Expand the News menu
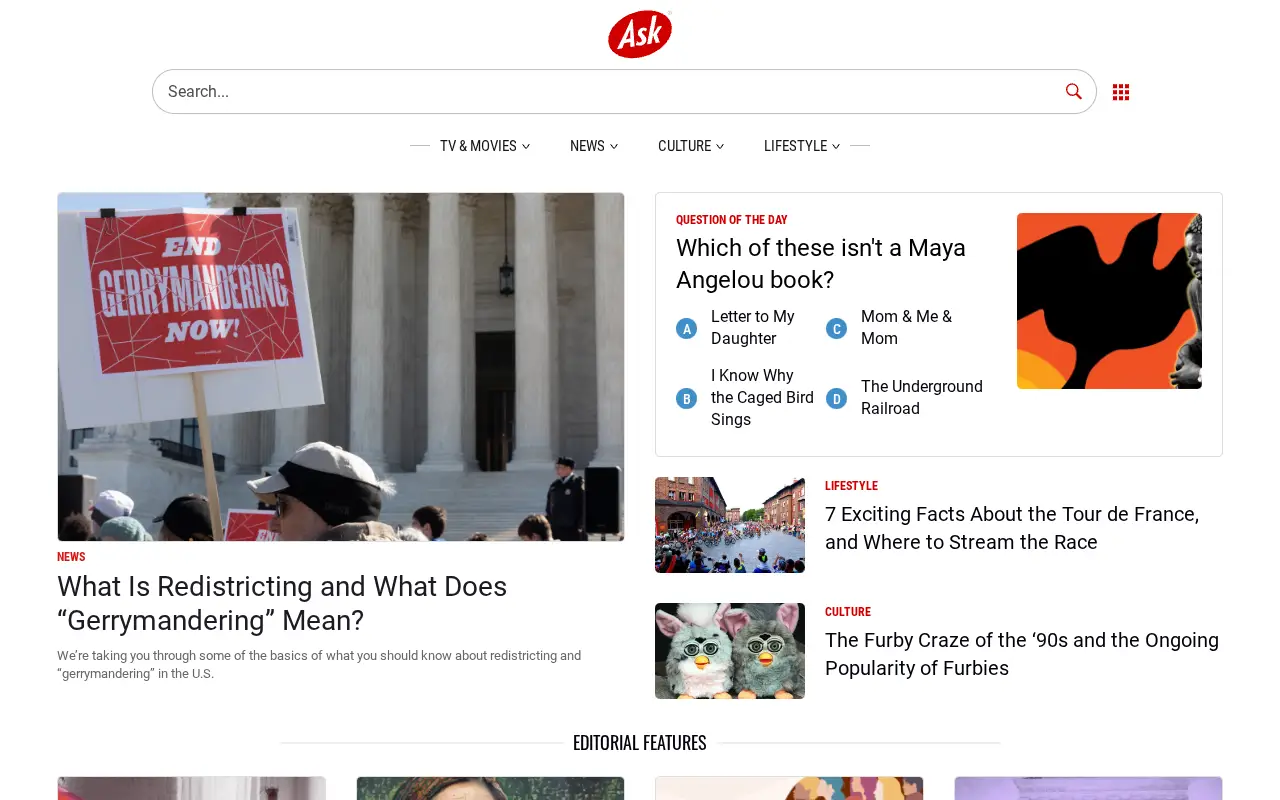The height and width of the screenshot is (800, 1280). tap(594, 146)
